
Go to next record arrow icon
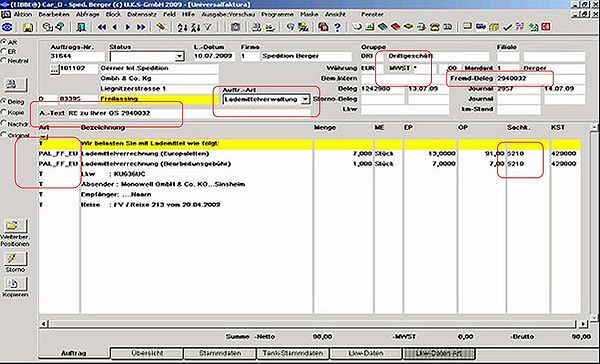click(x=128, y=27)
